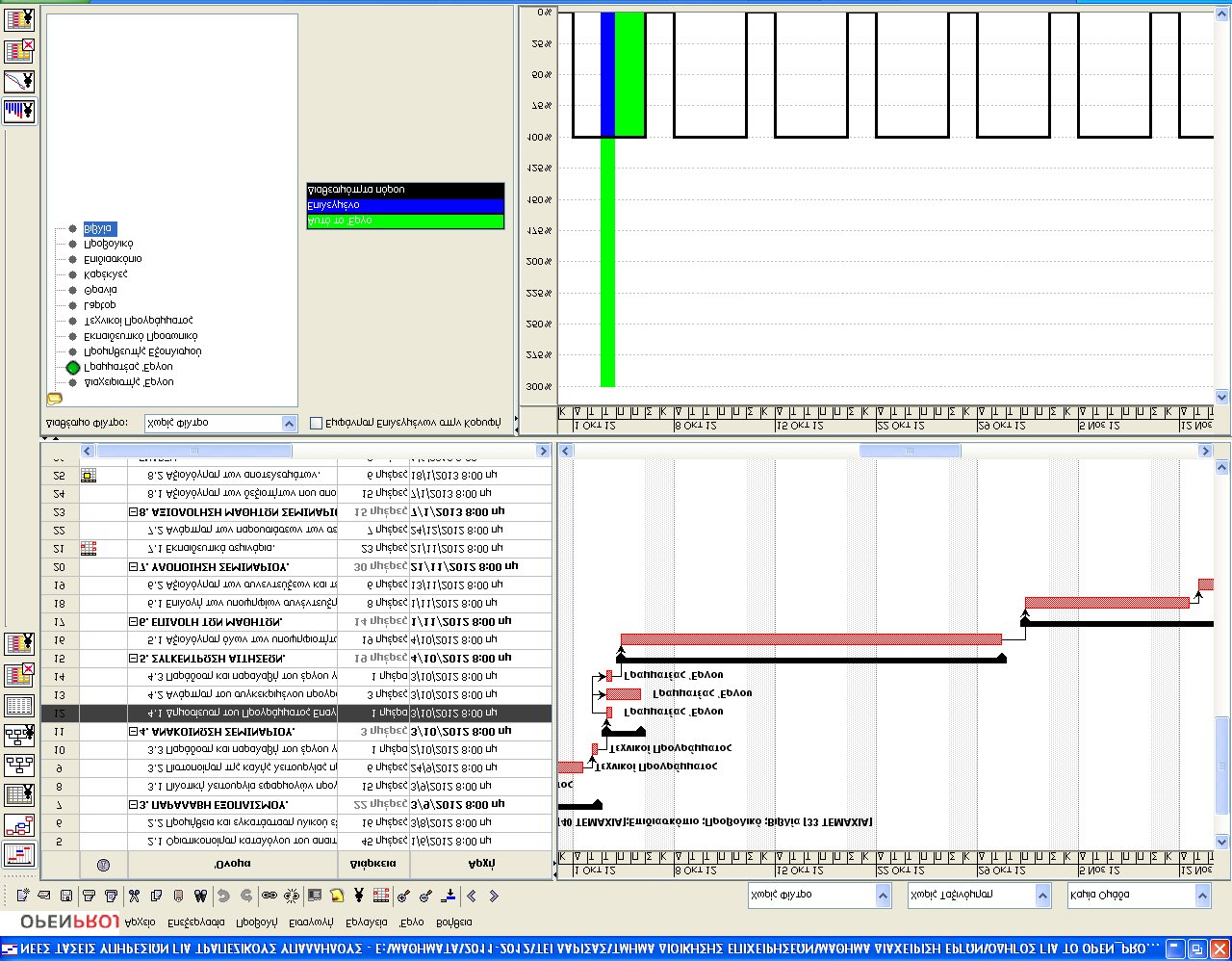Click the Save floppy disk icon
The image size is (1232, 961).
65,896
